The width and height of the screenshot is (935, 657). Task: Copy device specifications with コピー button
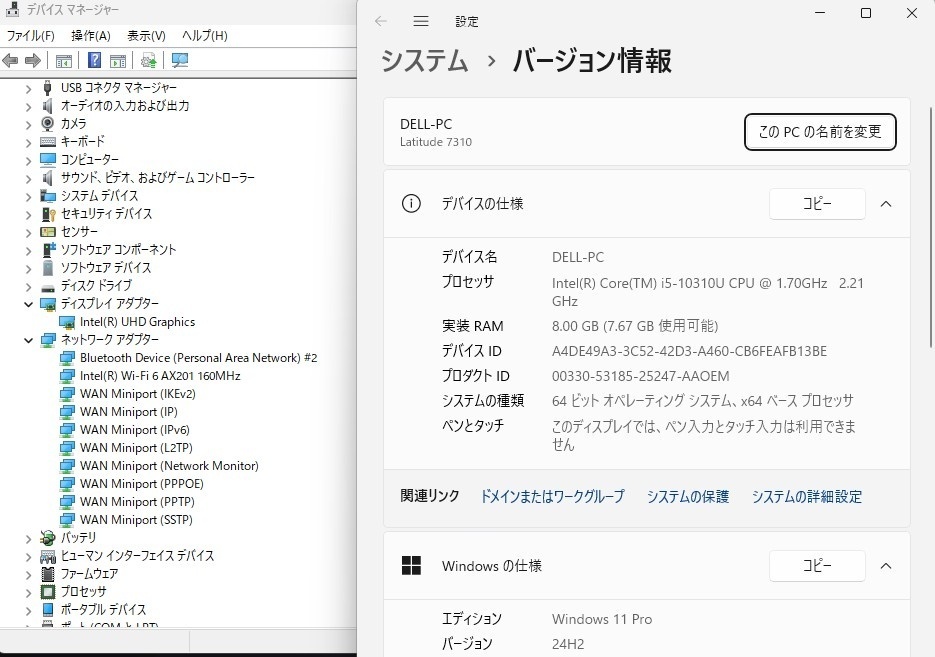point(817,204)
